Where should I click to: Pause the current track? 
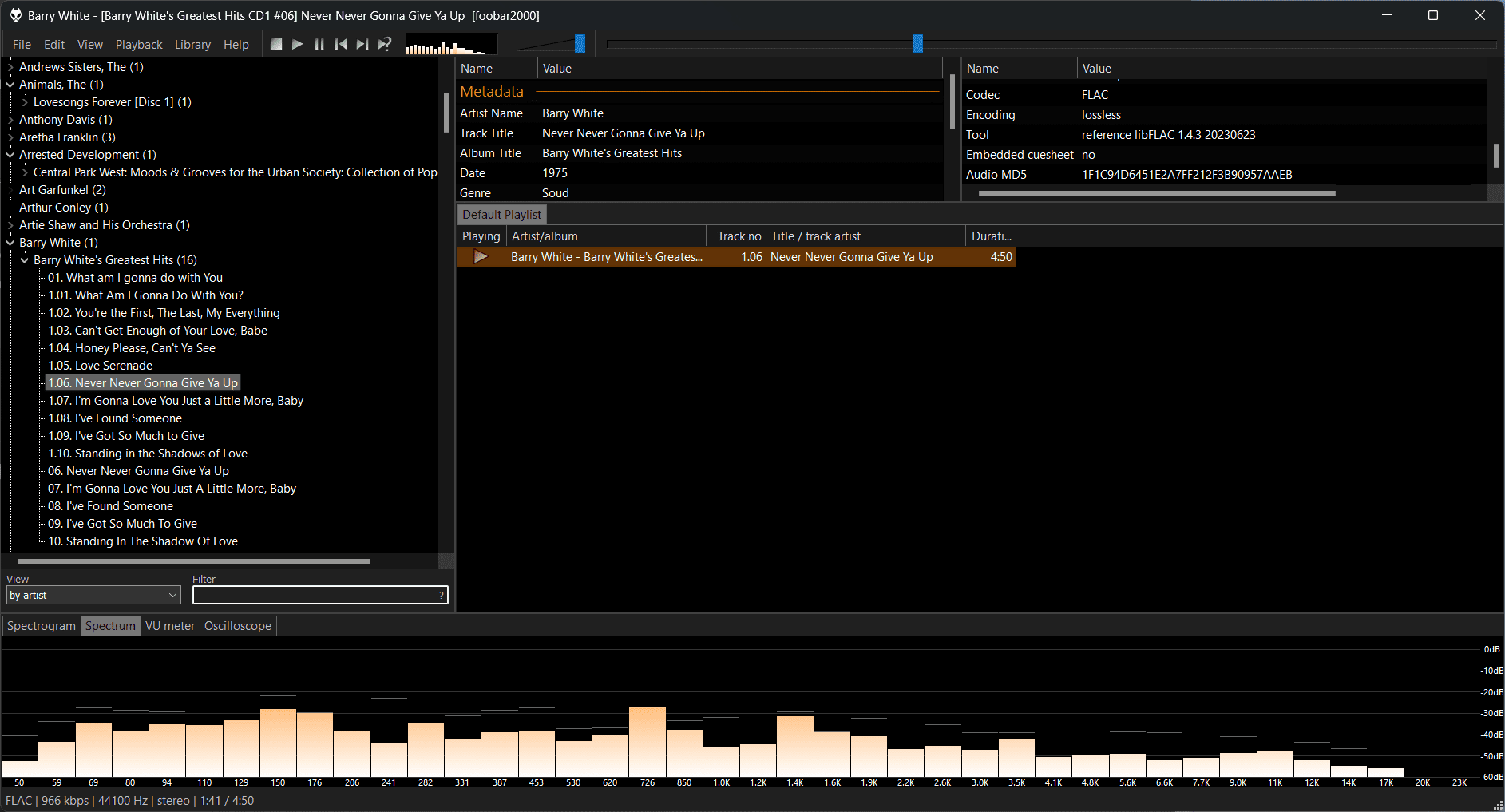[319, 44]
